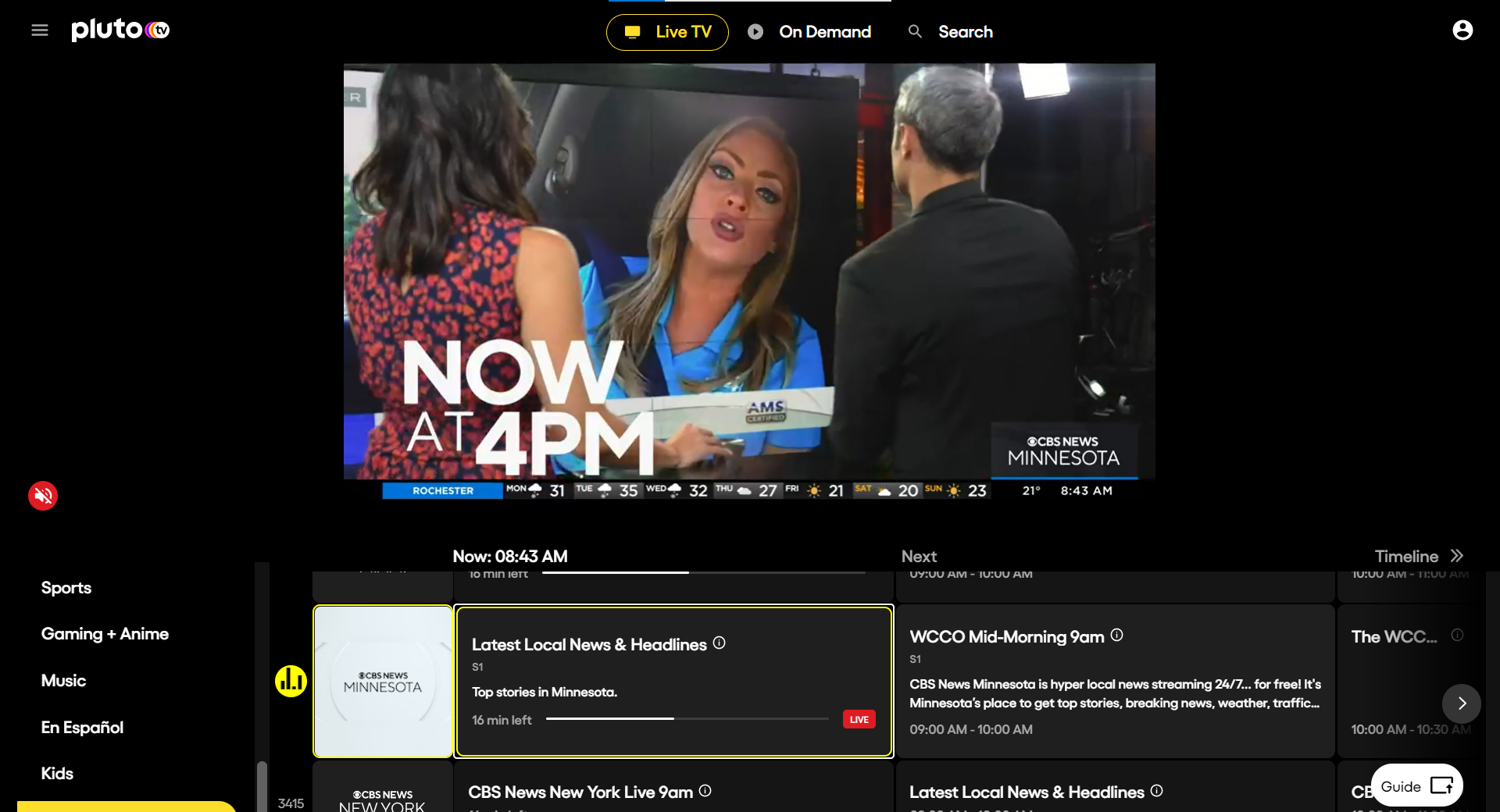Viewport: 1500px width, 812px height.
Task: Show info for CBS News New York Live 9am
Action: coord(705,791)
